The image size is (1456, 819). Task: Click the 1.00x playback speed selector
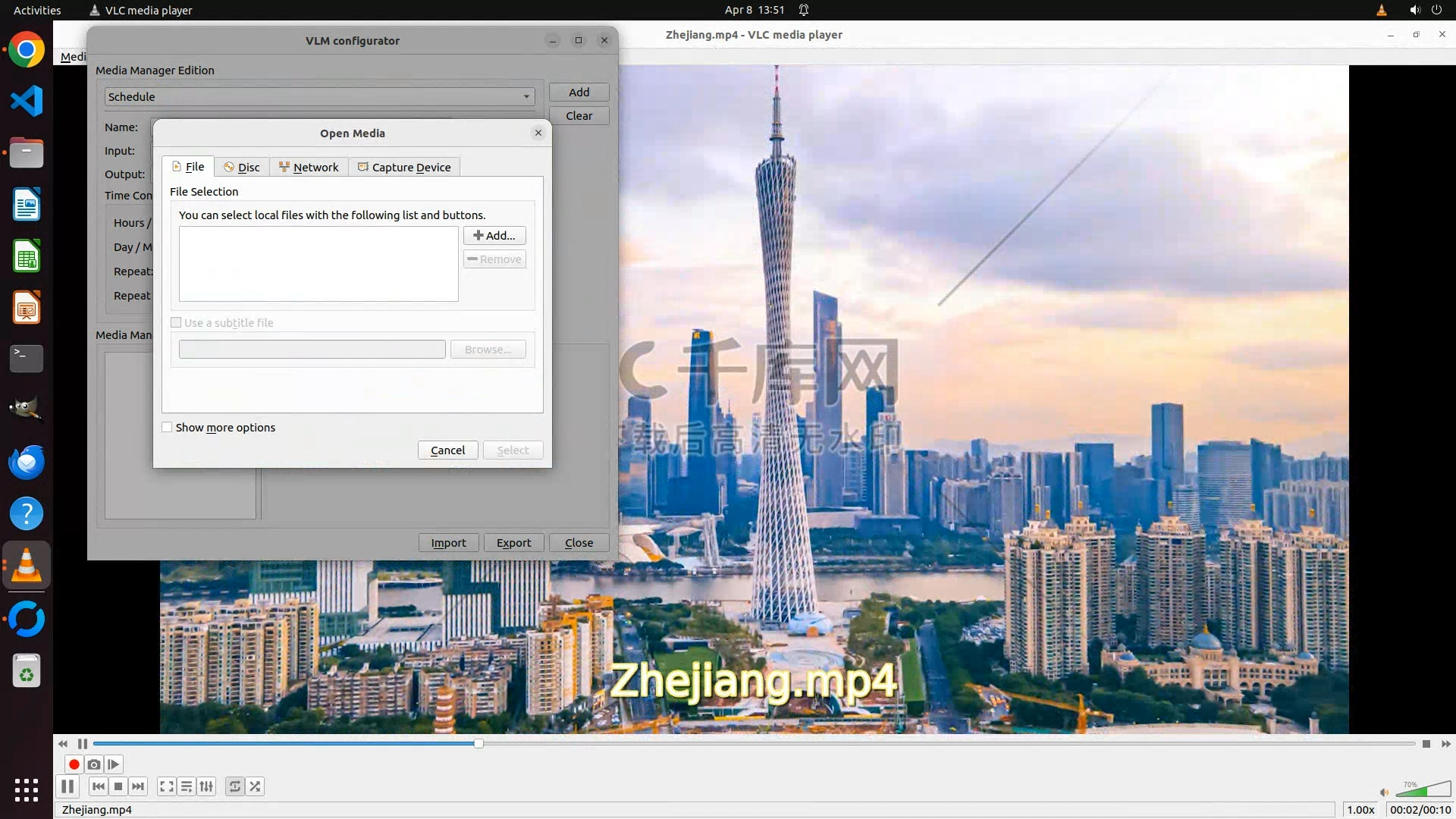tap(1360, 809)
